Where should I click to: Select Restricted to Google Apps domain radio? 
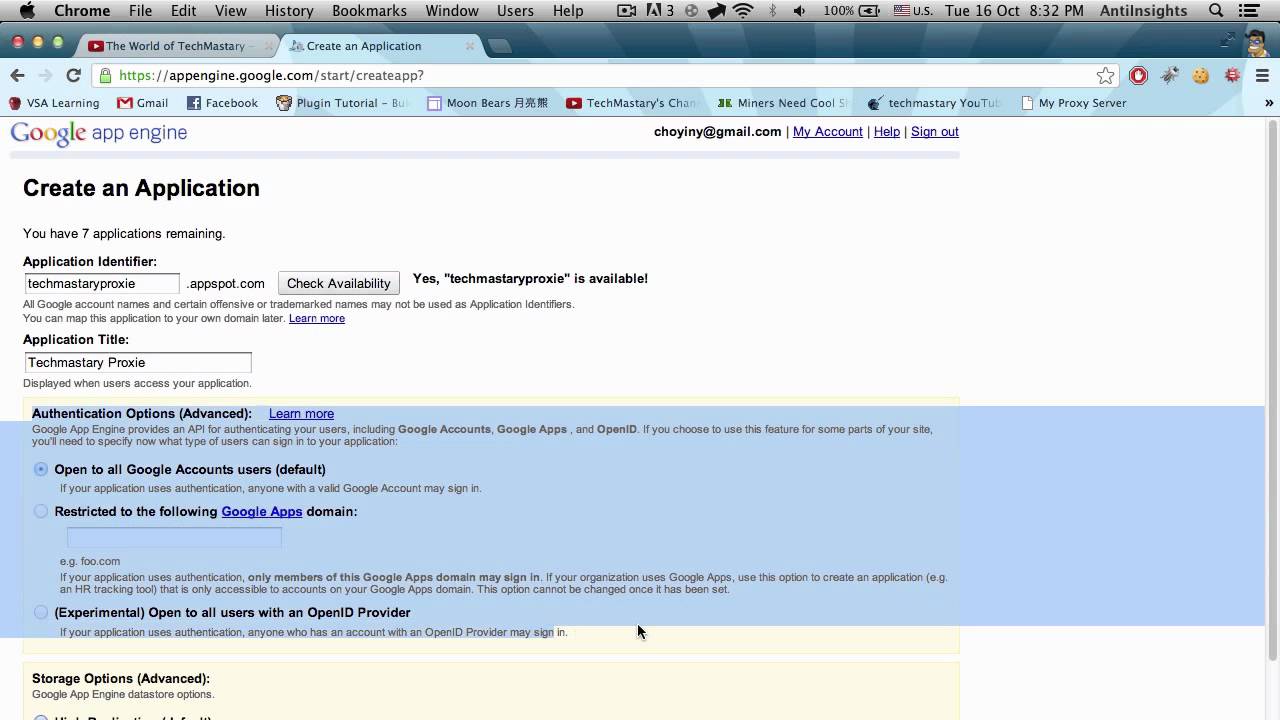tap(41, 511)
